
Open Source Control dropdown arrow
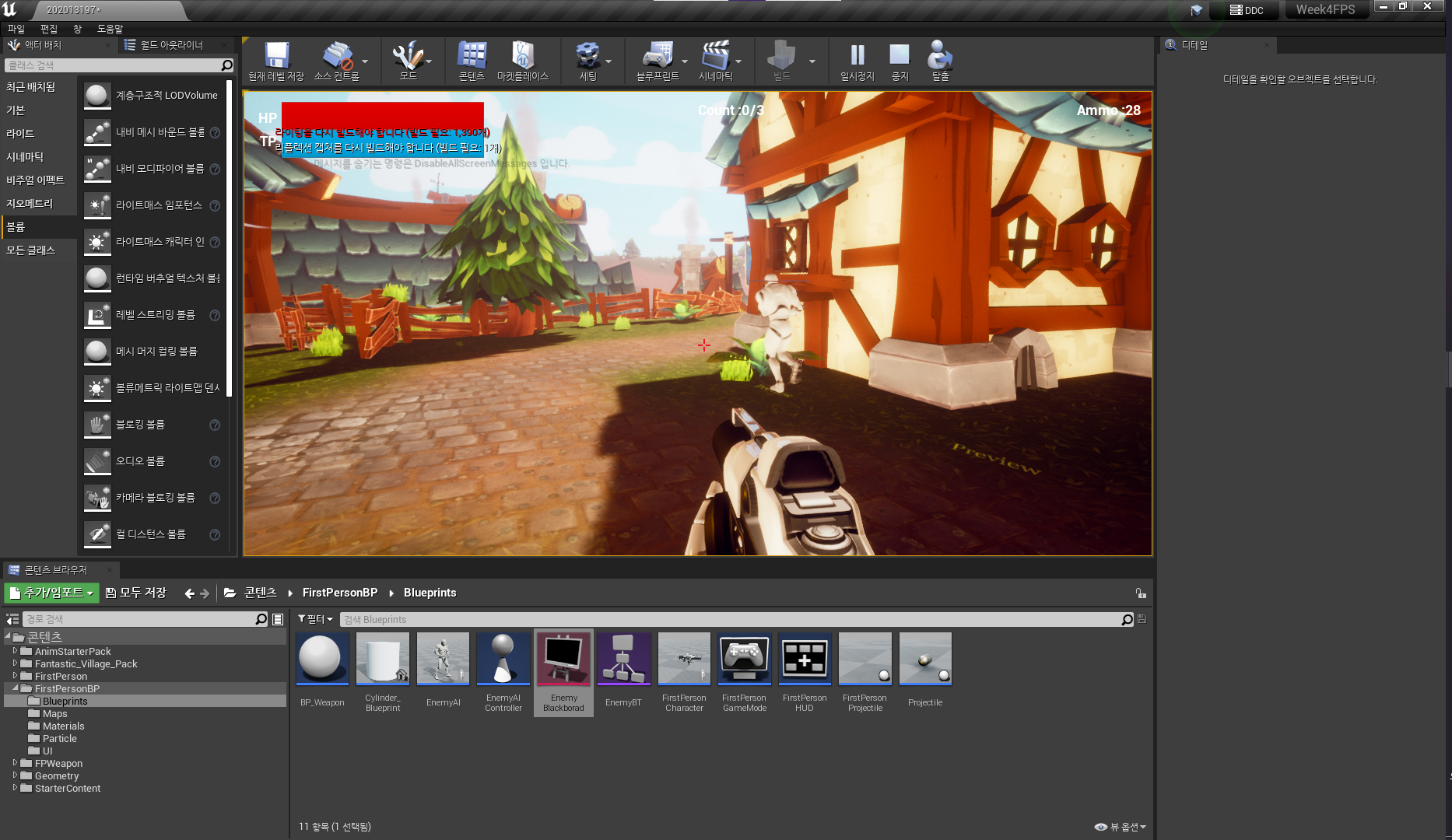(x=365, y=61)
